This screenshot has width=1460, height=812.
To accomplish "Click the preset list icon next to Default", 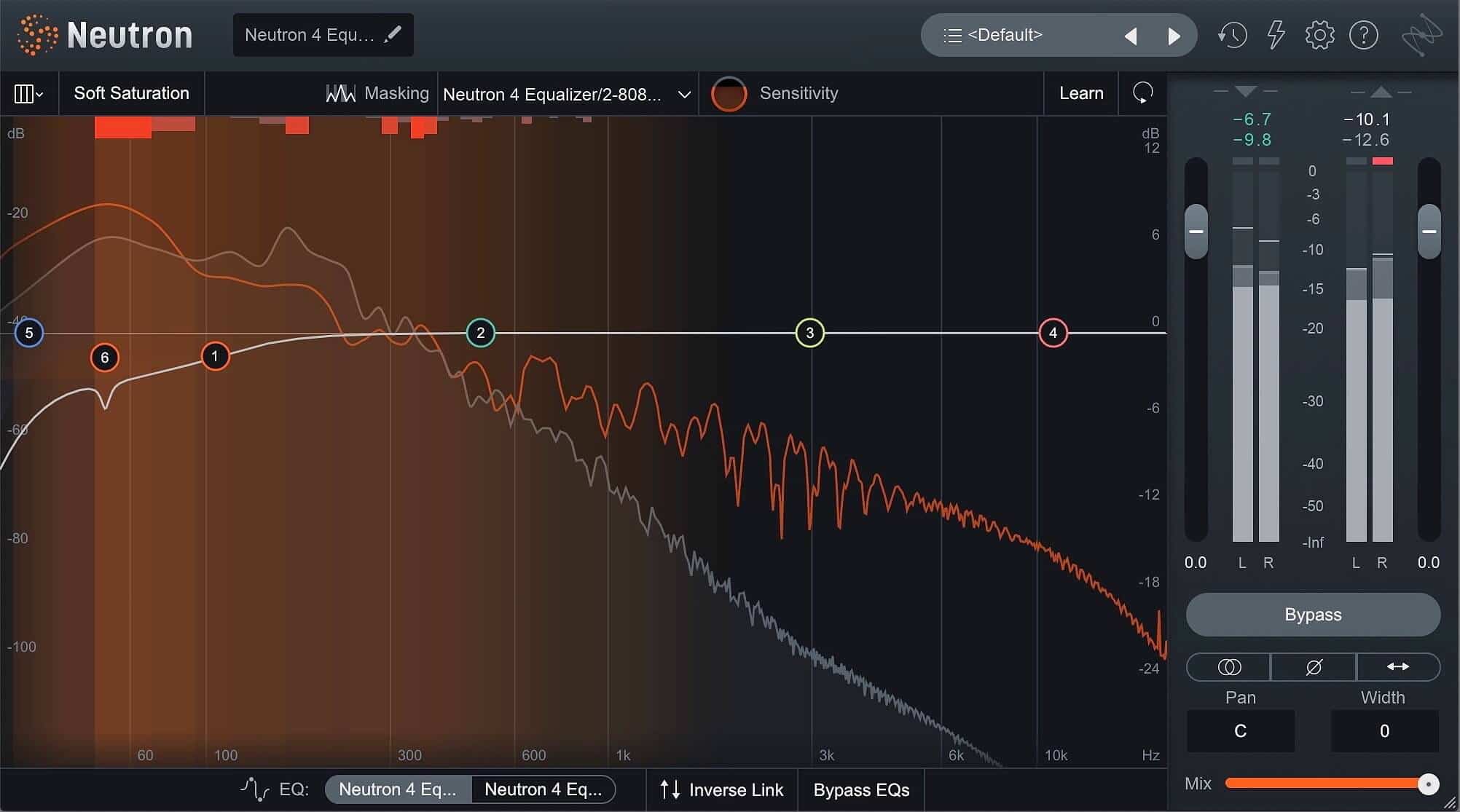I will click(952, 35).
